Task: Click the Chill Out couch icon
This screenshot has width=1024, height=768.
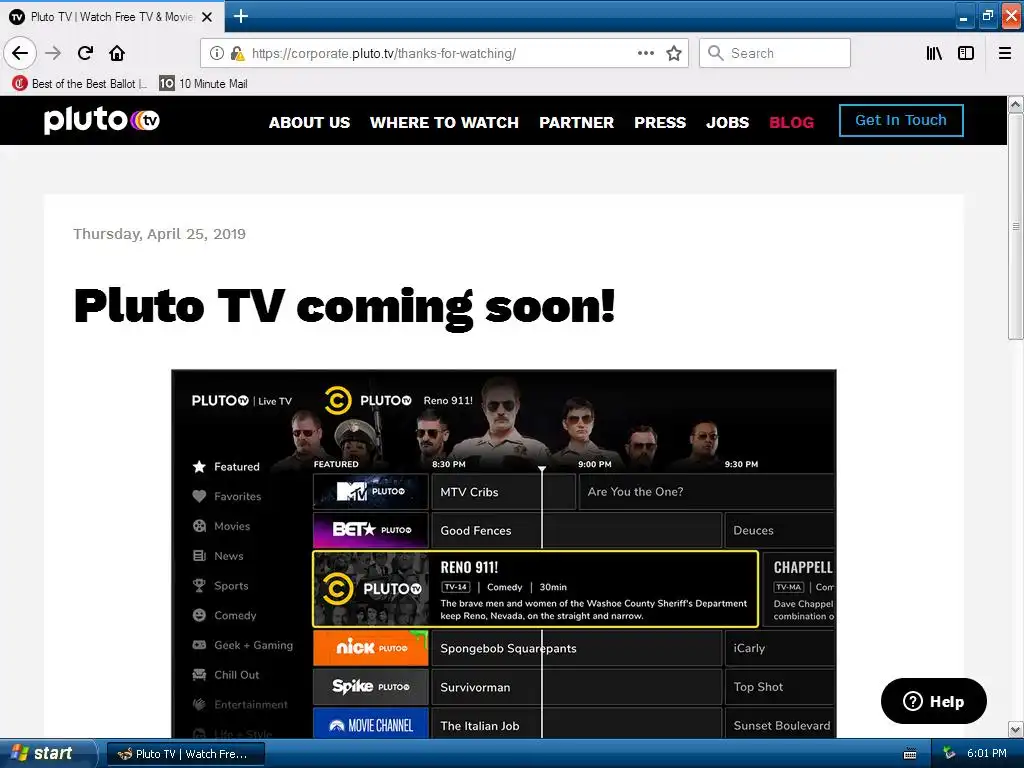Action: (x=199, y=675)
